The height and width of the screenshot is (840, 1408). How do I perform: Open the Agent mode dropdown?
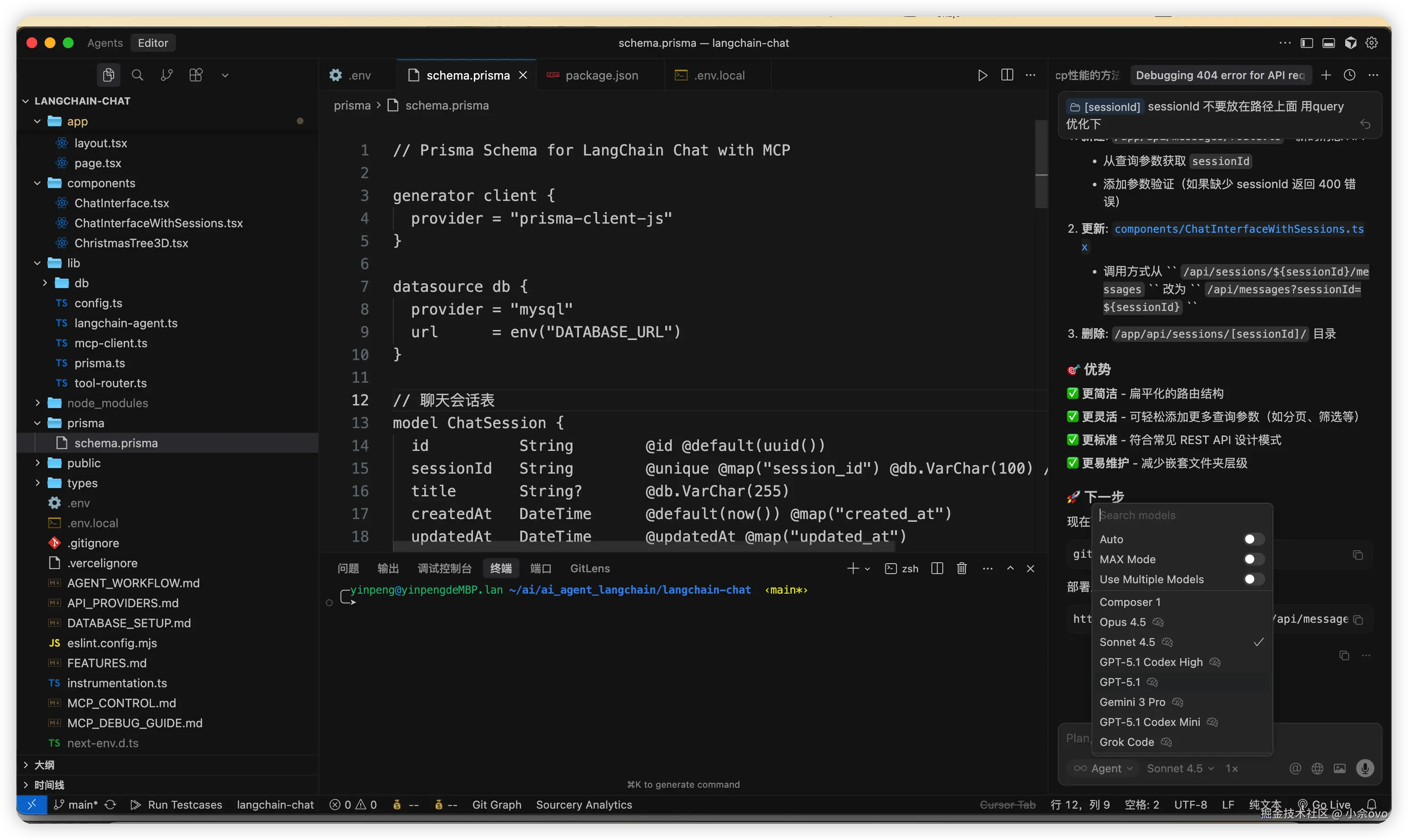tap(1105, 768)
